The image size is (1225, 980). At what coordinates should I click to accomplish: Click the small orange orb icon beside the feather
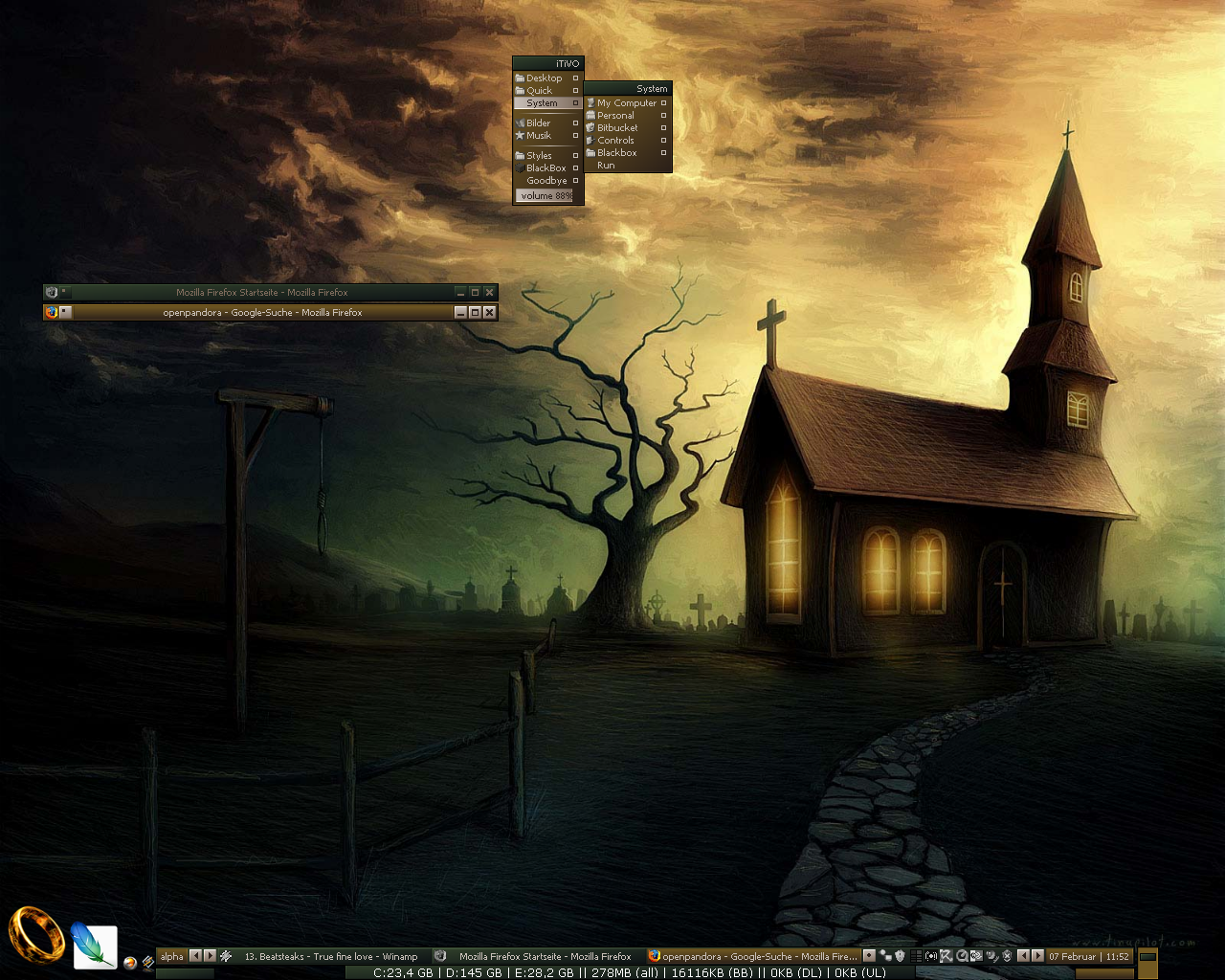130,963
